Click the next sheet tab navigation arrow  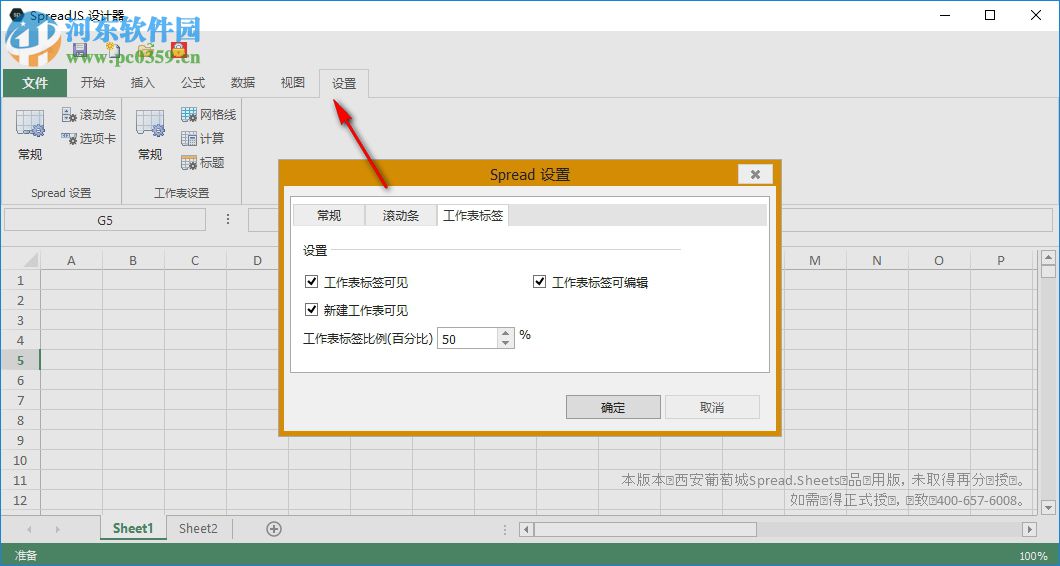pyautogui.click(x=57, y=529)
